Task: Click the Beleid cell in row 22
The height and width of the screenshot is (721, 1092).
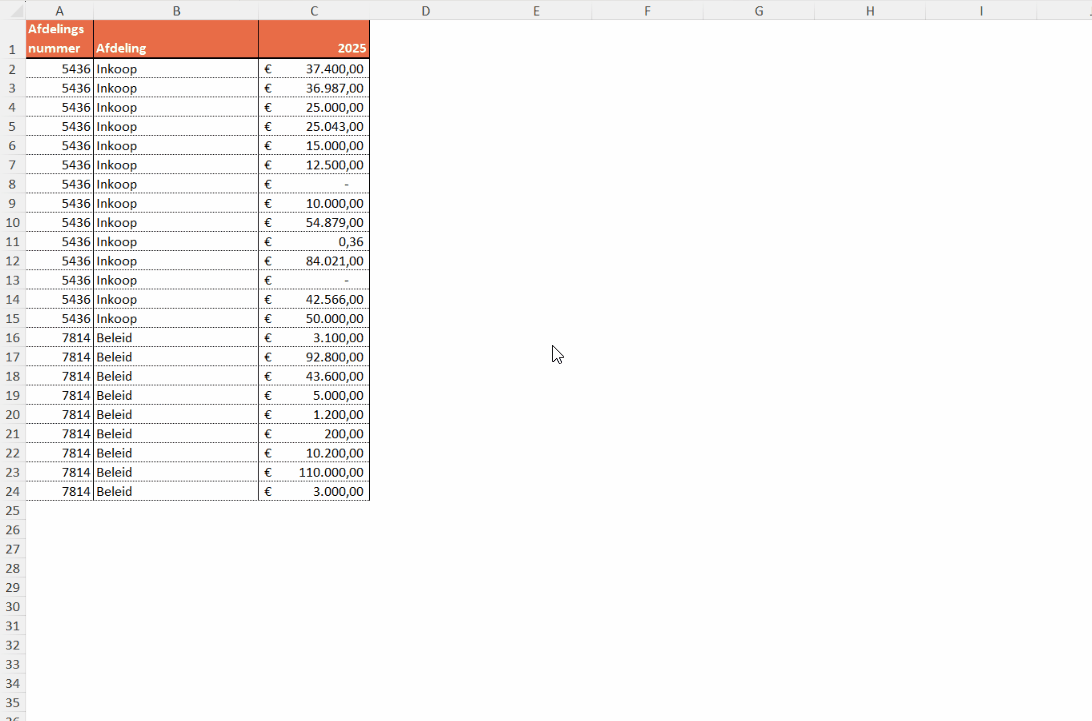Action: pos(176,453)
